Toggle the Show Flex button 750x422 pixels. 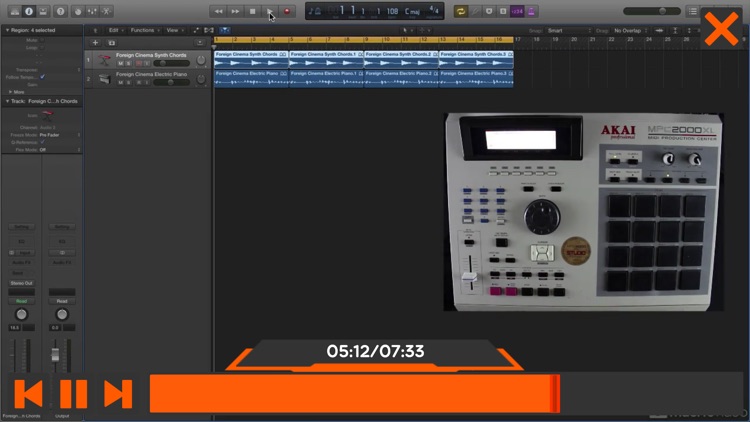[209, 30]
